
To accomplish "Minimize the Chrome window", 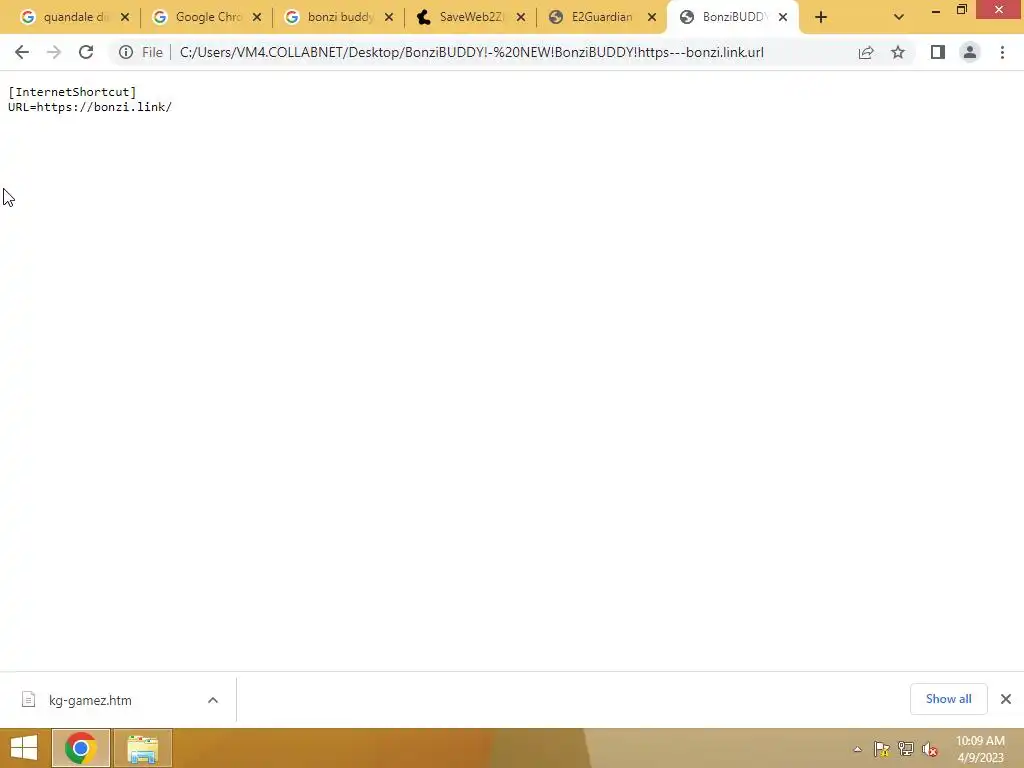I will pos(936,10).
